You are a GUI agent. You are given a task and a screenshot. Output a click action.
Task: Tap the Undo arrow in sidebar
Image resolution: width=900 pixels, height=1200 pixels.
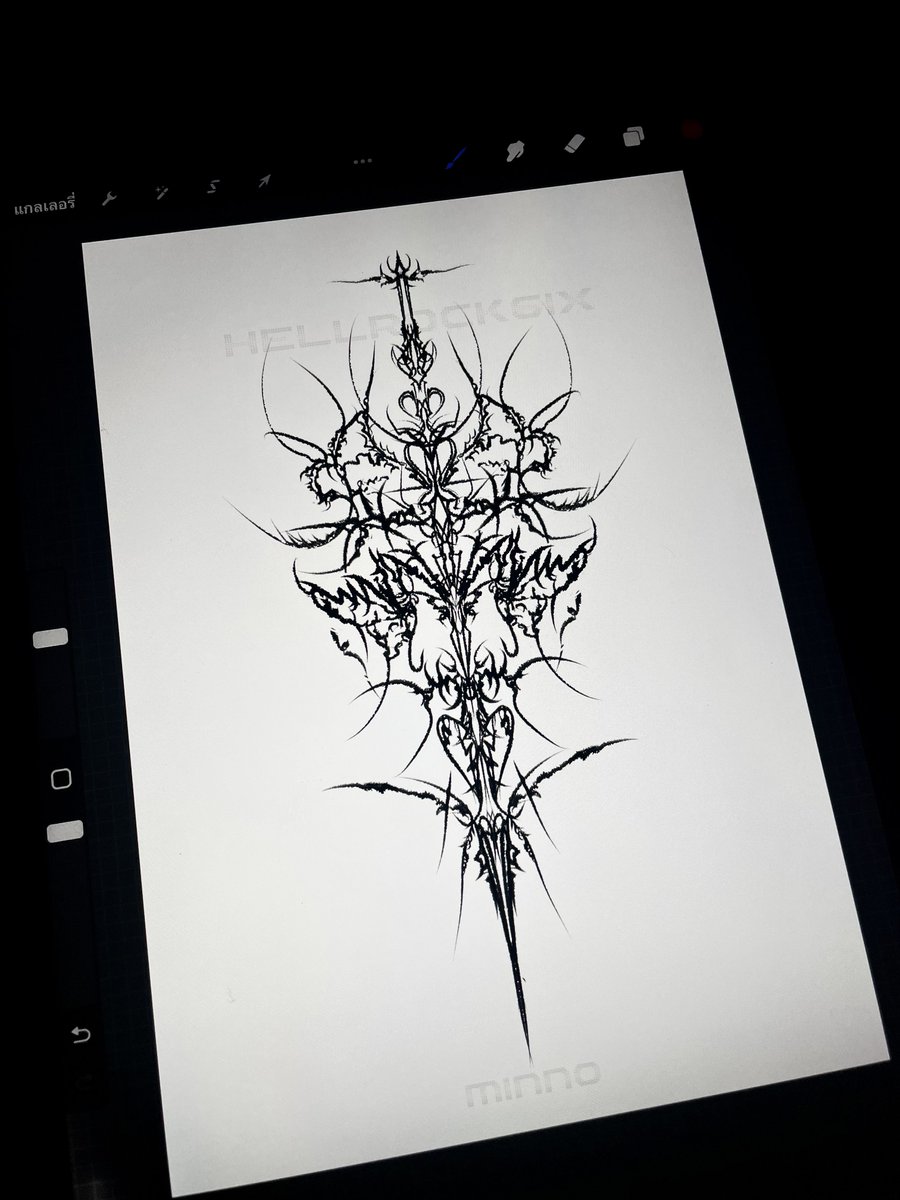(x=82, y=1033)
